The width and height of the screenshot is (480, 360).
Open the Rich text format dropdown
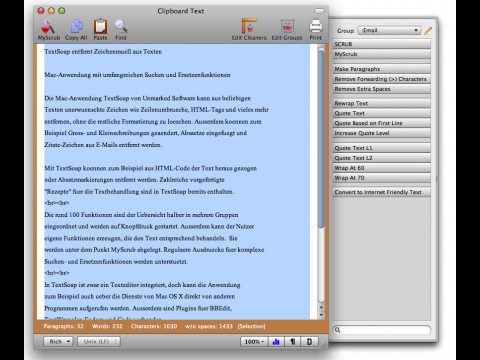58,342
